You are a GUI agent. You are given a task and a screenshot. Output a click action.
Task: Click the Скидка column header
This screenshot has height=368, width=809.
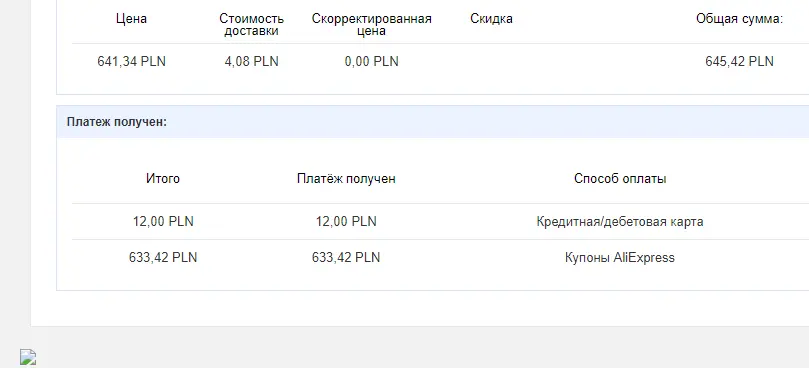[491, 19]
